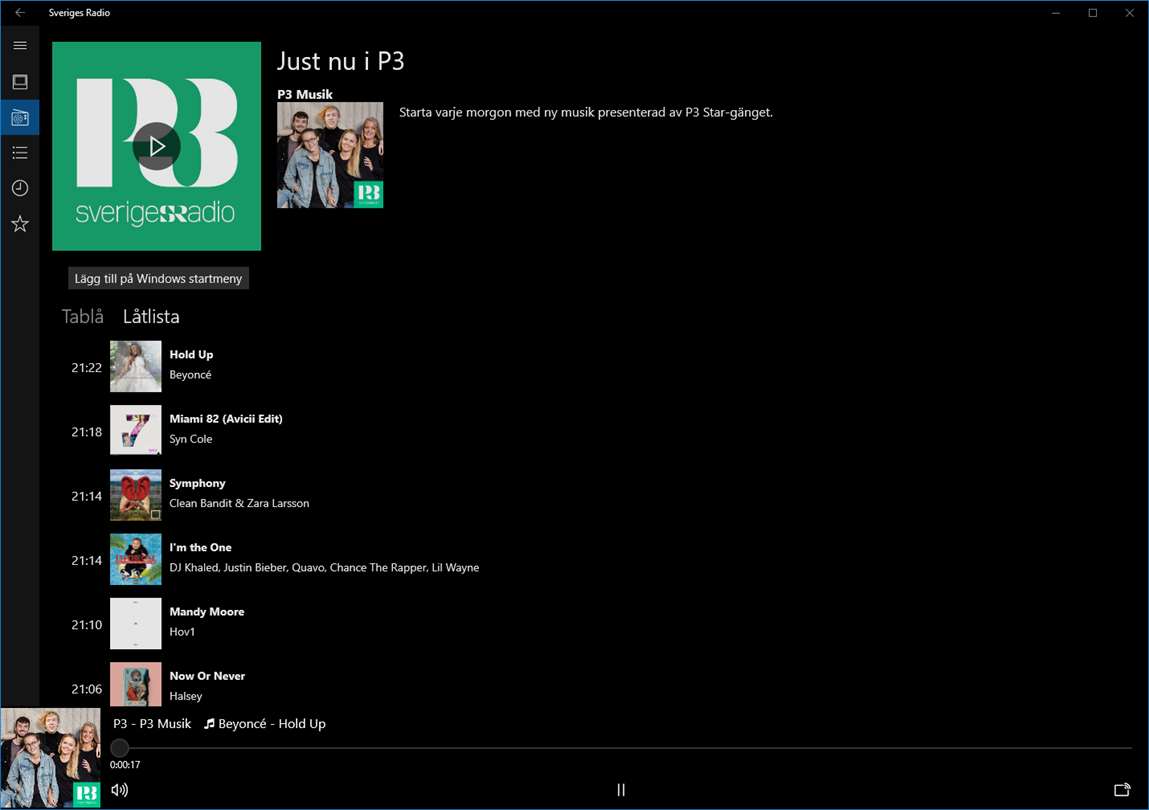Click the Mandy Moore album cover
The height and width of the screenshot is (810, 1149).
pyautogui.click(x=136, y=624)
